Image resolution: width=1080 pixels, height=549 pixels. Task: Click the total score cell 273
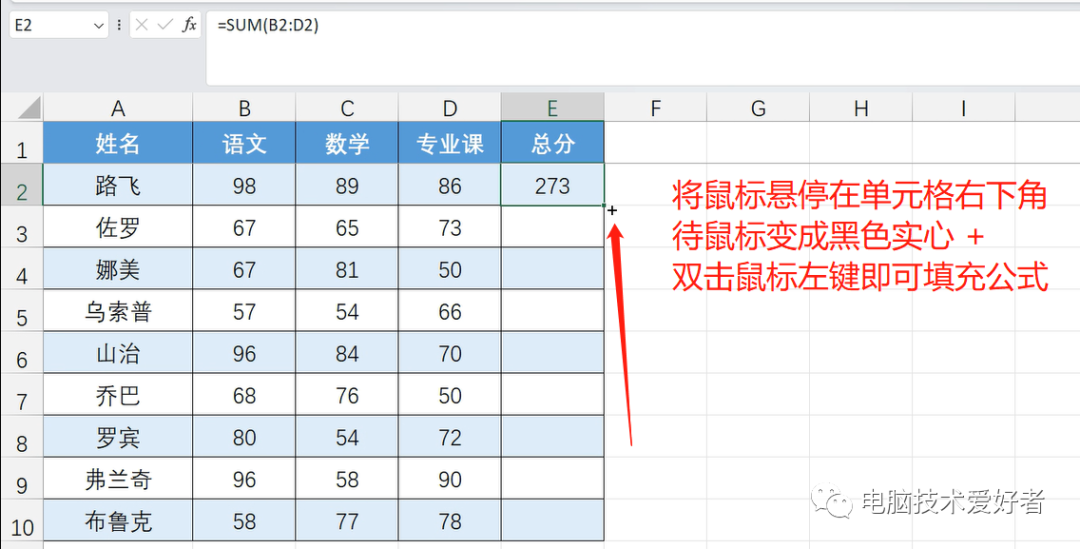[552, 185]
